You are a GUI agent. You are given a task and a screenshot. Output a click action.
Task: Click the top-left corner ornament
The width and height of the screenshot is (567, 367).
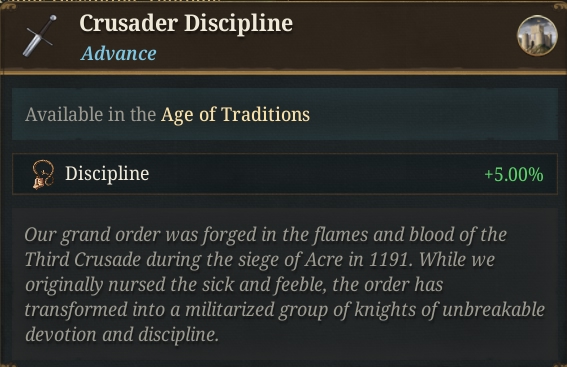(x=8, y=7)
